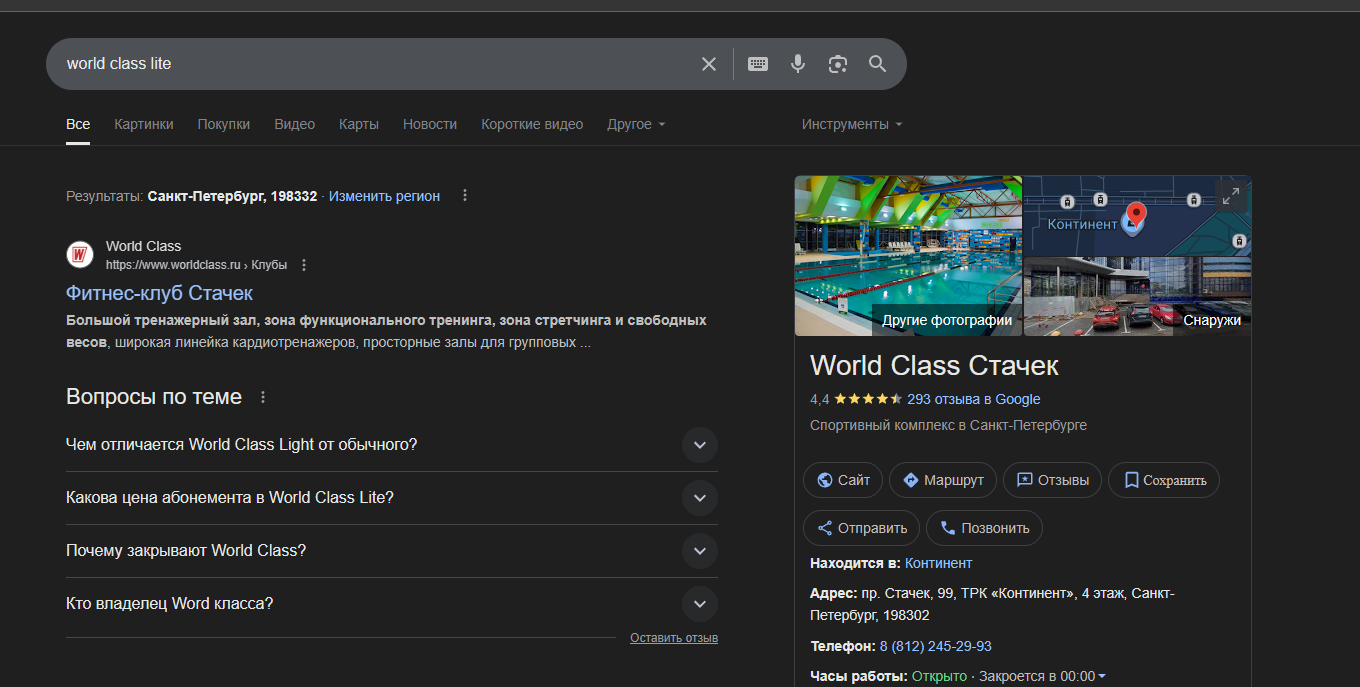This screenshot has height=687, width=1360.
Task: Expand 'Кто владелец Word класса?' question
Action: [392, 604]
